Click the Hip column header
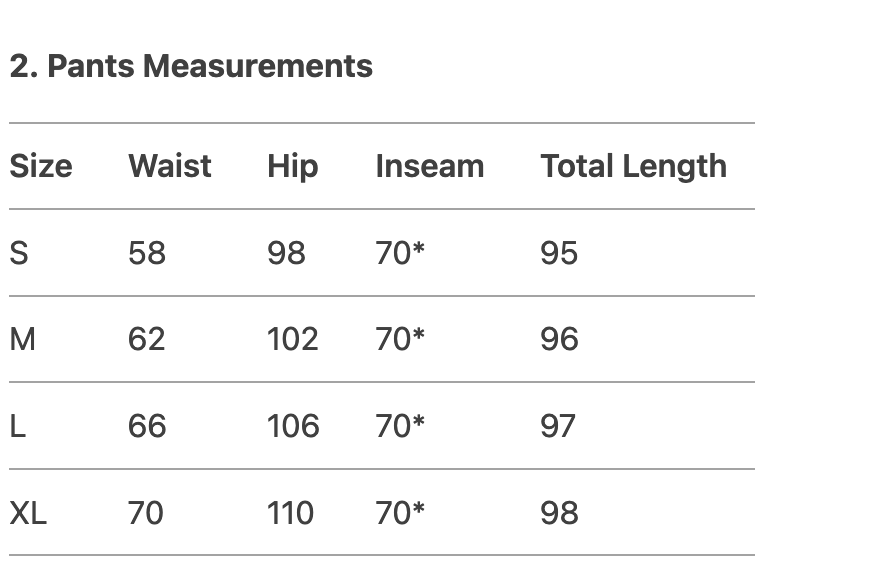876x578 pixels. pyautogui.click(x=292, y=166)
